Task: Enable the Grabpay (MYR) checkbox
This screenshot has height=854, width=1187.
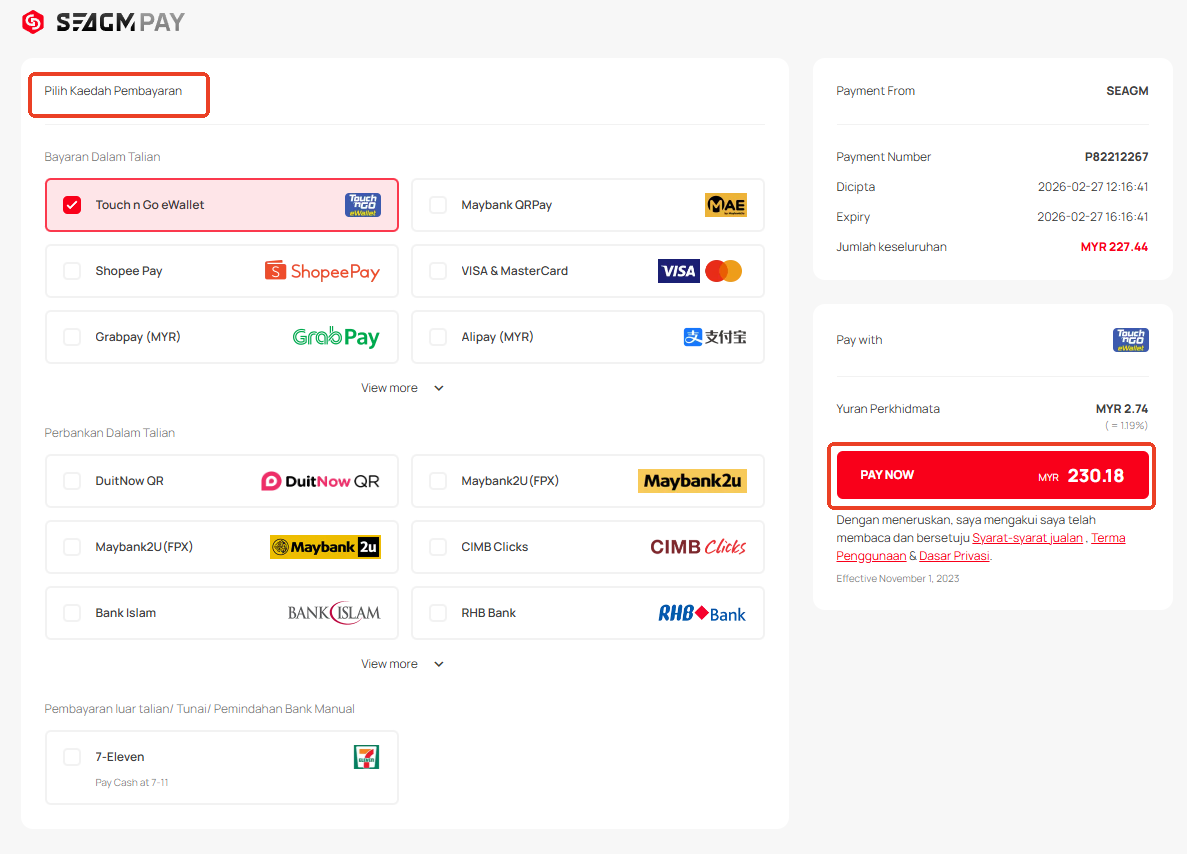Action: [x=72, y=337]
